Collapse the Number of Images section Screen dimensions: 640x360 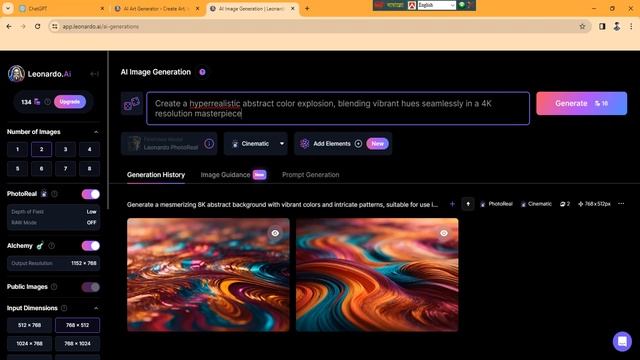96,132
